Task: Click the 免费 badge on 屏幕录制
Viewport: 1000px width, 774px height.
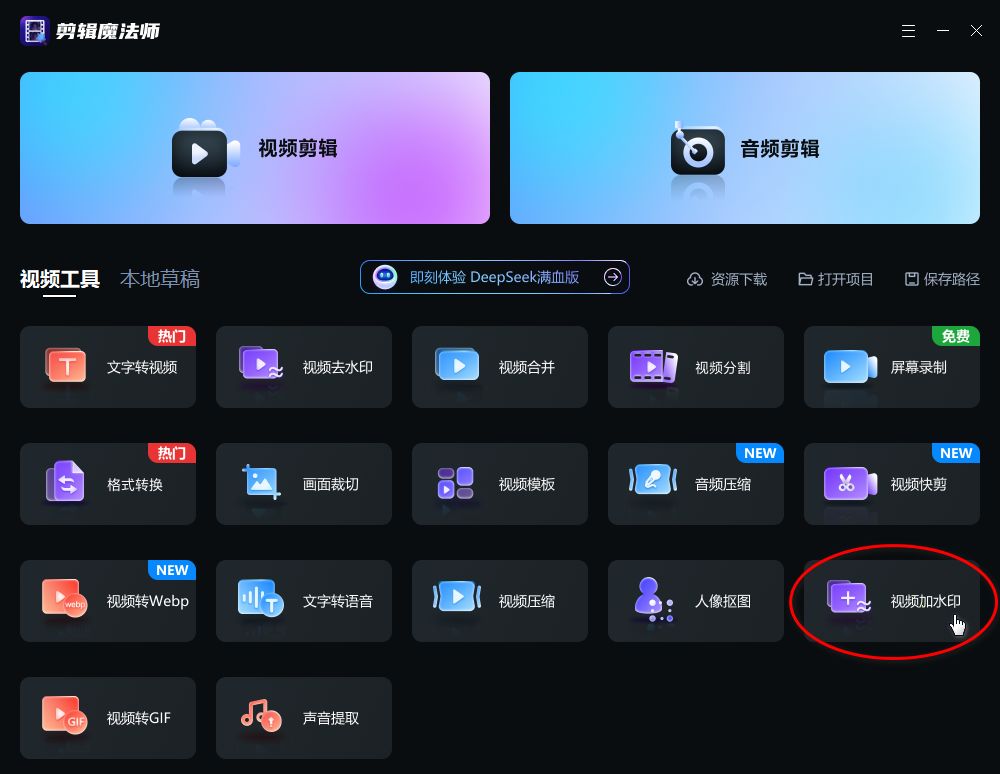Action: pyautogui.click(x=955, y=336)
